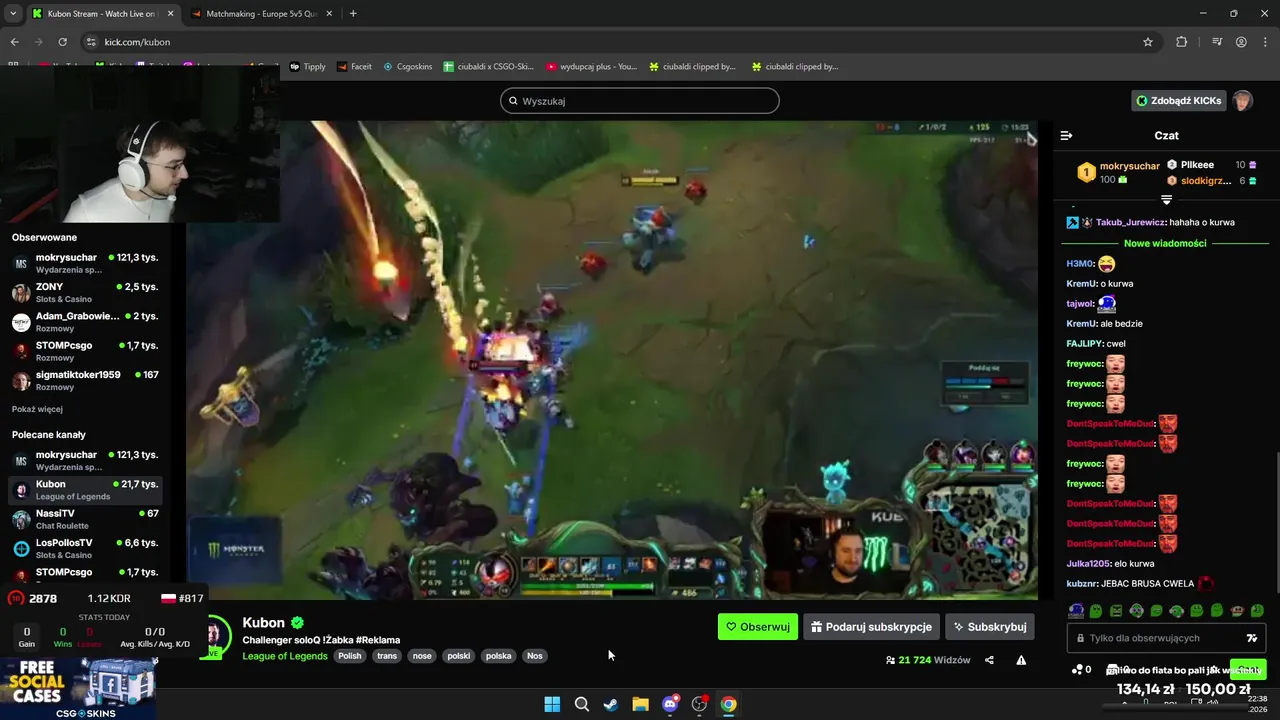Click Julka1205 username in chat
Viewport: 1280px width, 720px height.
pos(1087,563)
